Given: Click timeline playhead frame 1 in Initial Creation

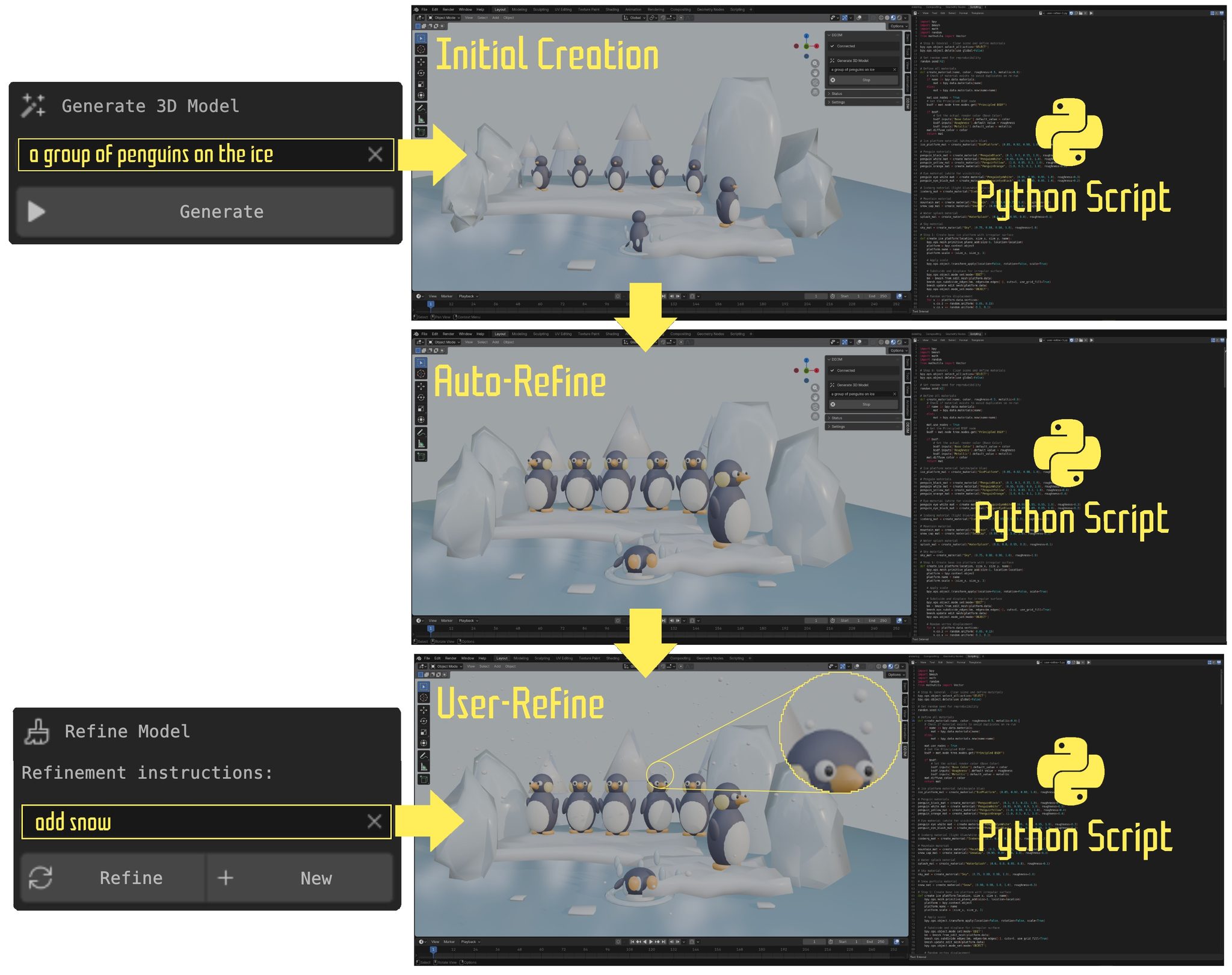Looking at the screenshot, I should (x=431, y=304).
